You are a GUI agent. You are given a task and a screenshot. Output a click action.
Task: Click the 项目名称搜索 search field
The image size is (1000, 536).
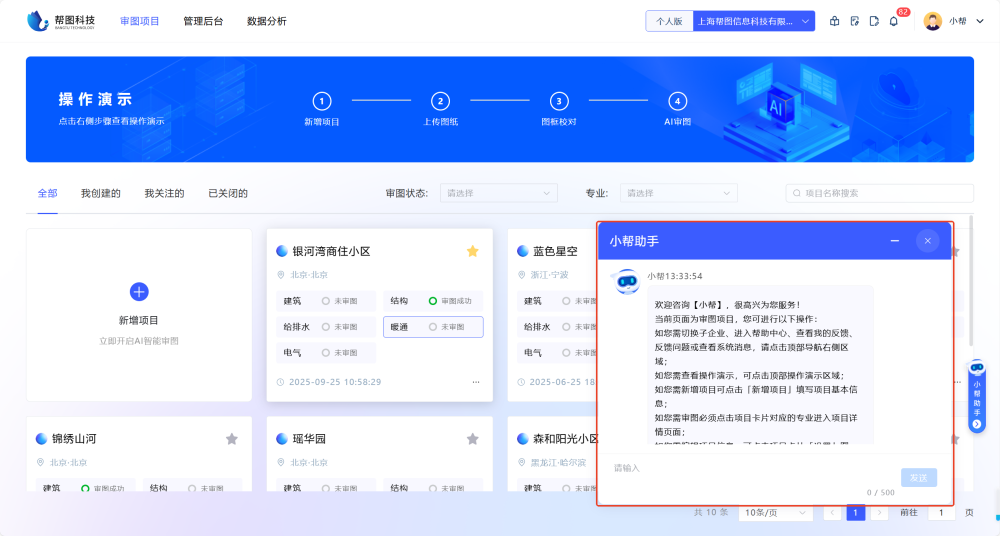coord(880,193)
